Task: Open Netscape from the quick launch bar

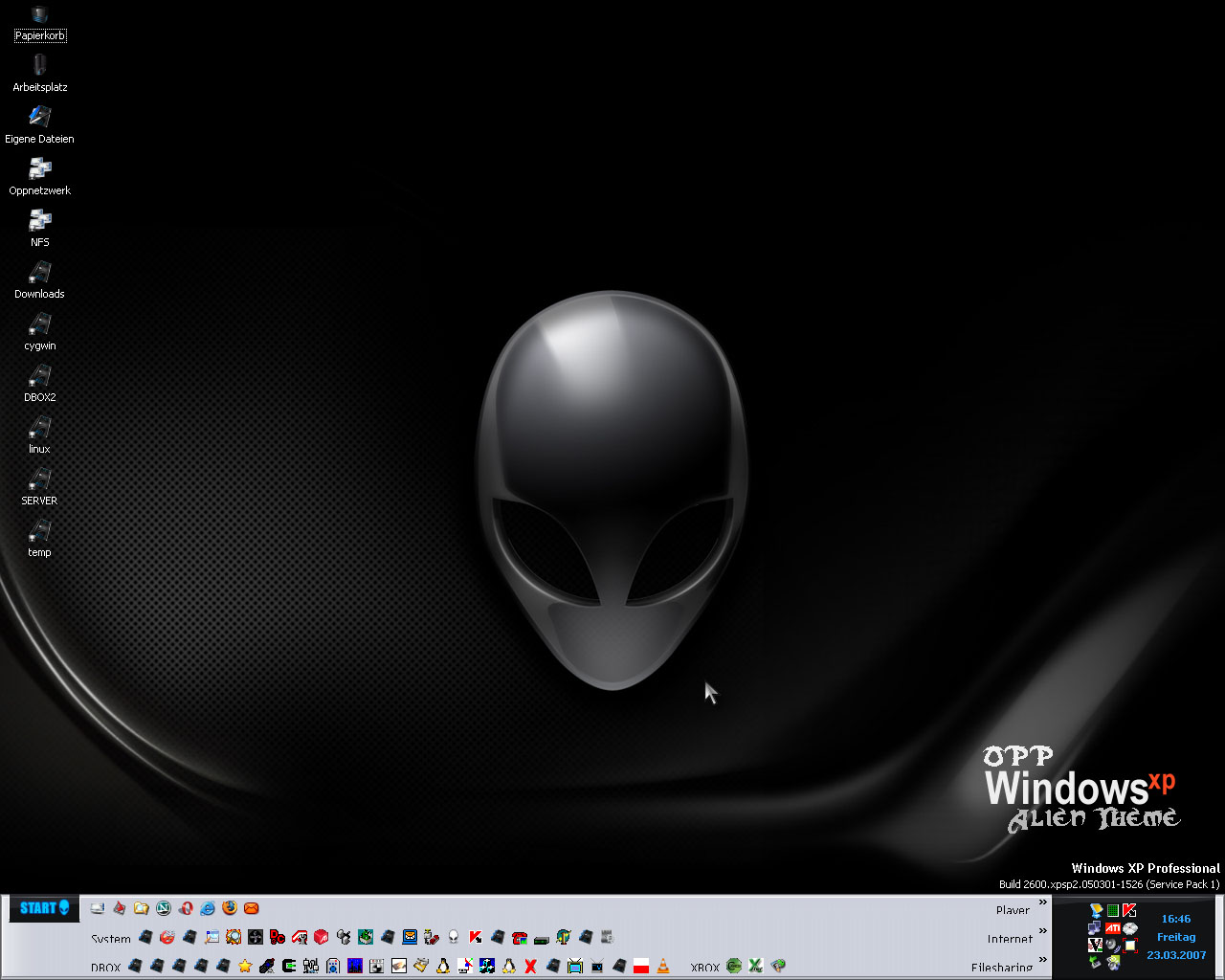Action: point(164,908)
